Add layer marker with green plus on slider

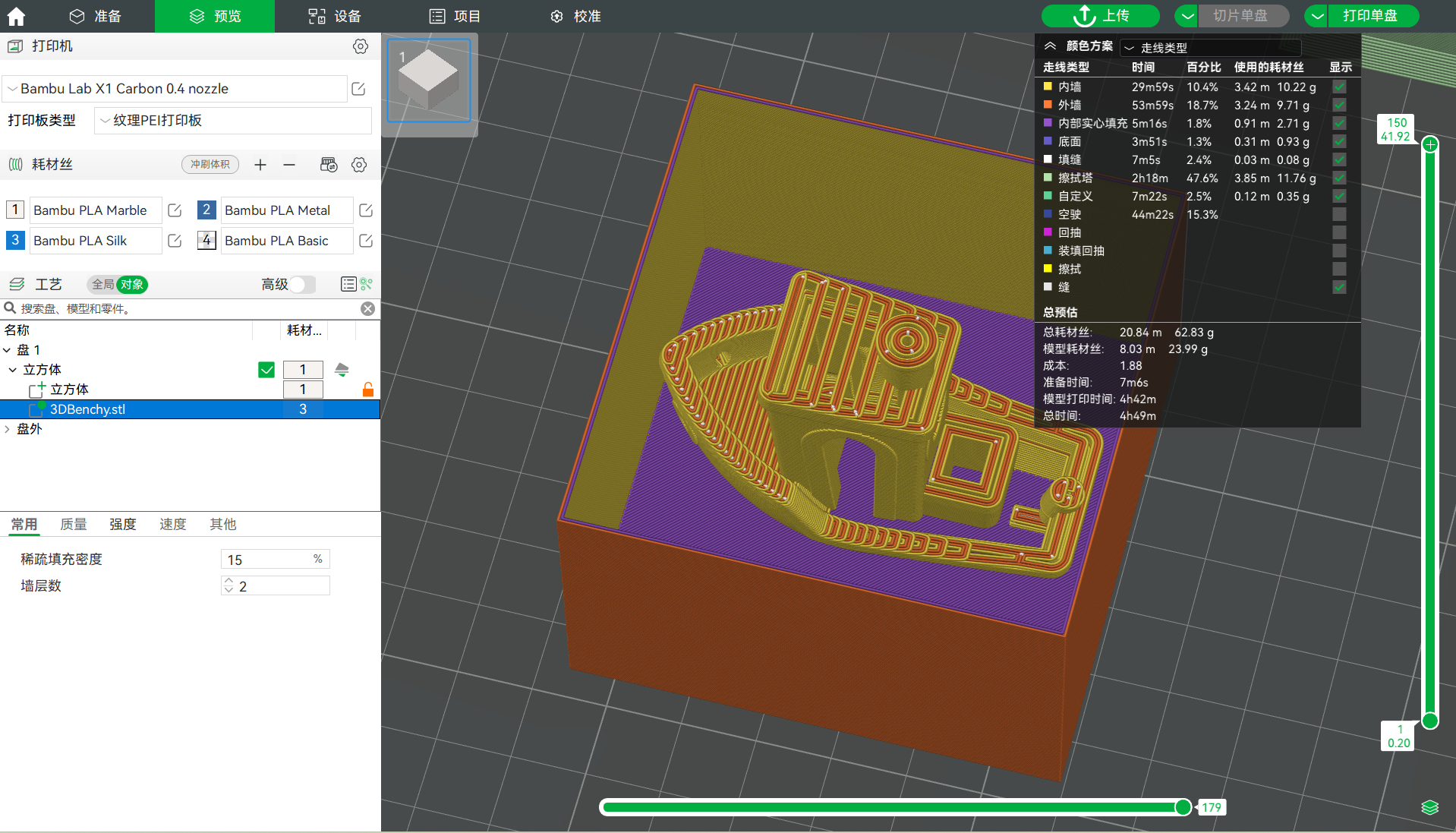[x=1430, y=144]
